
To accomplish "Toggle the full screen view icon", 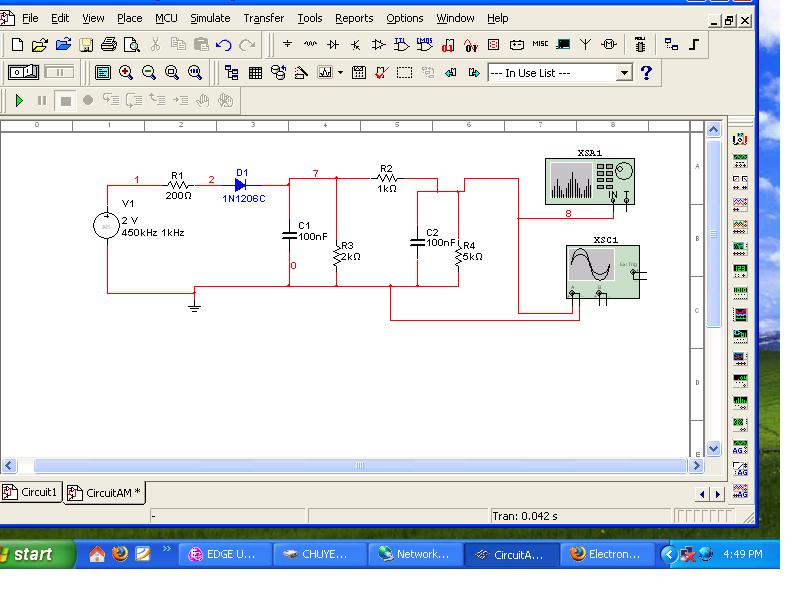I will point(103,73).
